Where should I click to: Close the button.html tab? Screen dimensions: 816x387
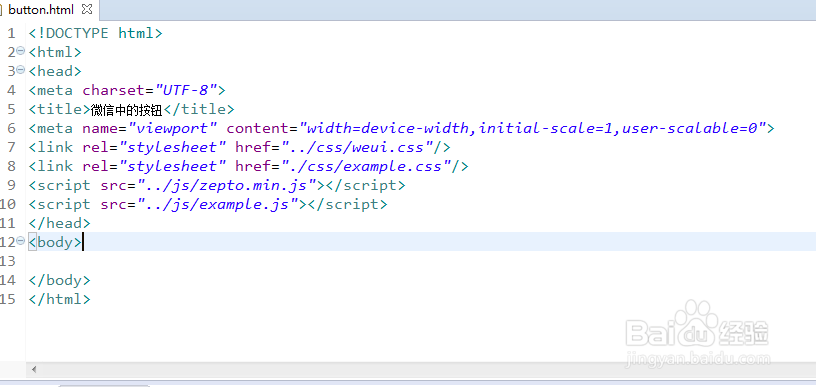[x=87, y=9]
